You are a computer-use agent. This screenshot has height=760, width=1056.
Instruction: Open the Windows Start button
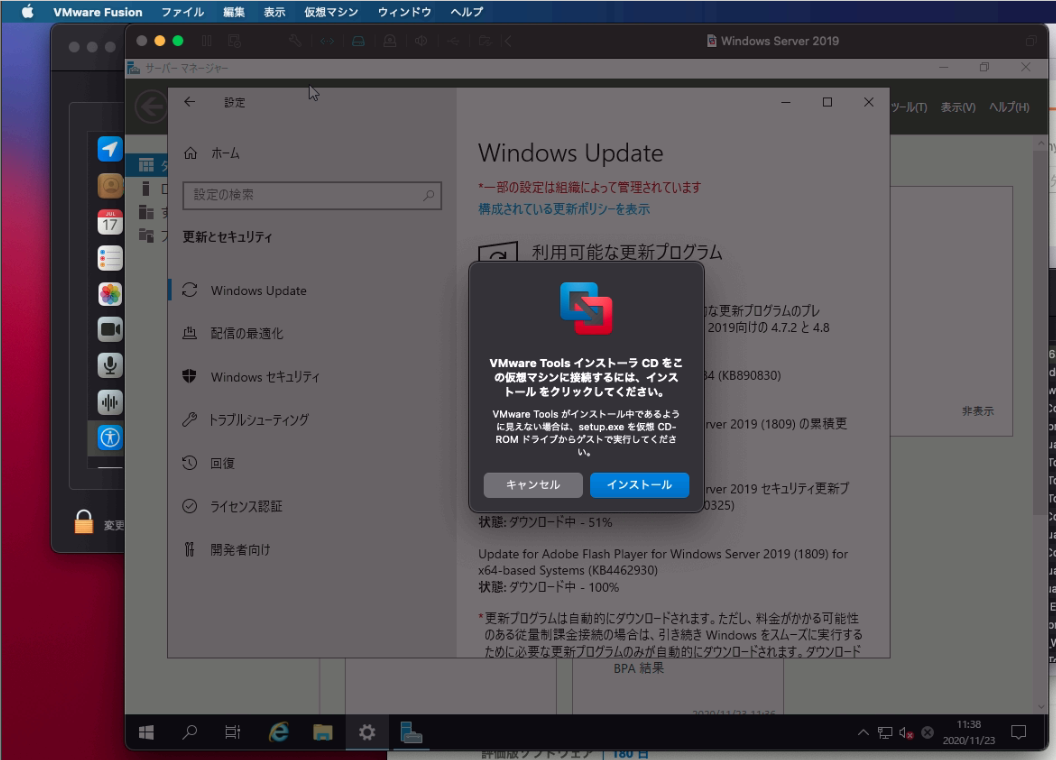click(146, 732)
